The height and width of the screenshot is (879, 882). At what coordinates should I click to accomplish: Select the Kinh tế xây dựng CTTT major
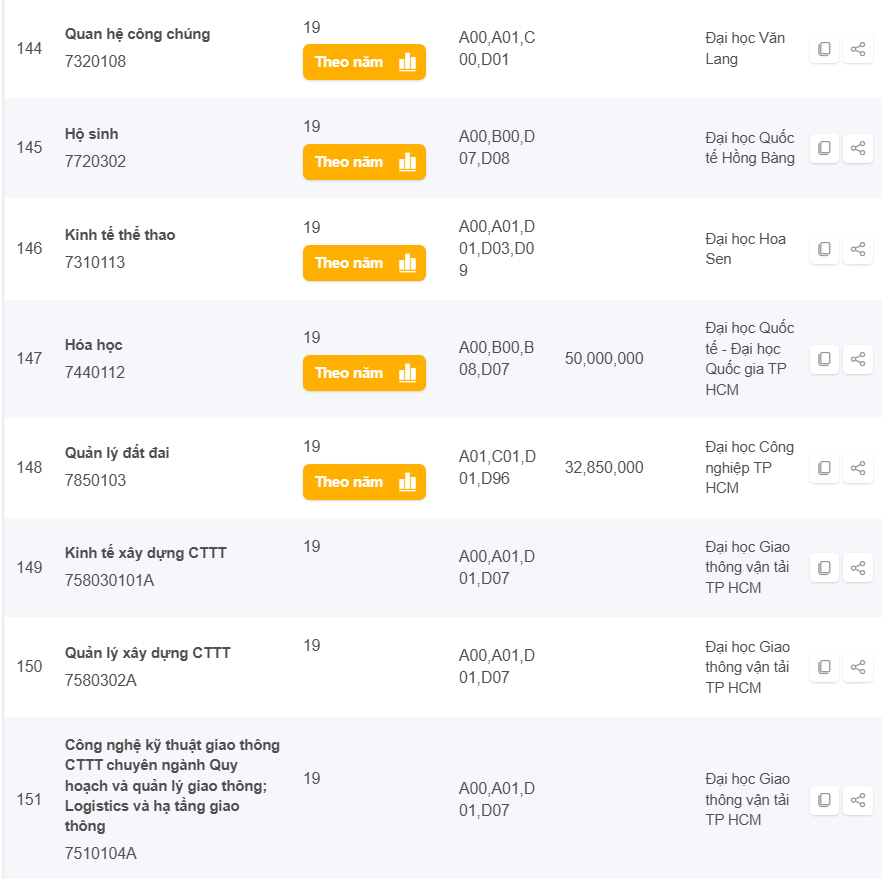coord(146,553)
